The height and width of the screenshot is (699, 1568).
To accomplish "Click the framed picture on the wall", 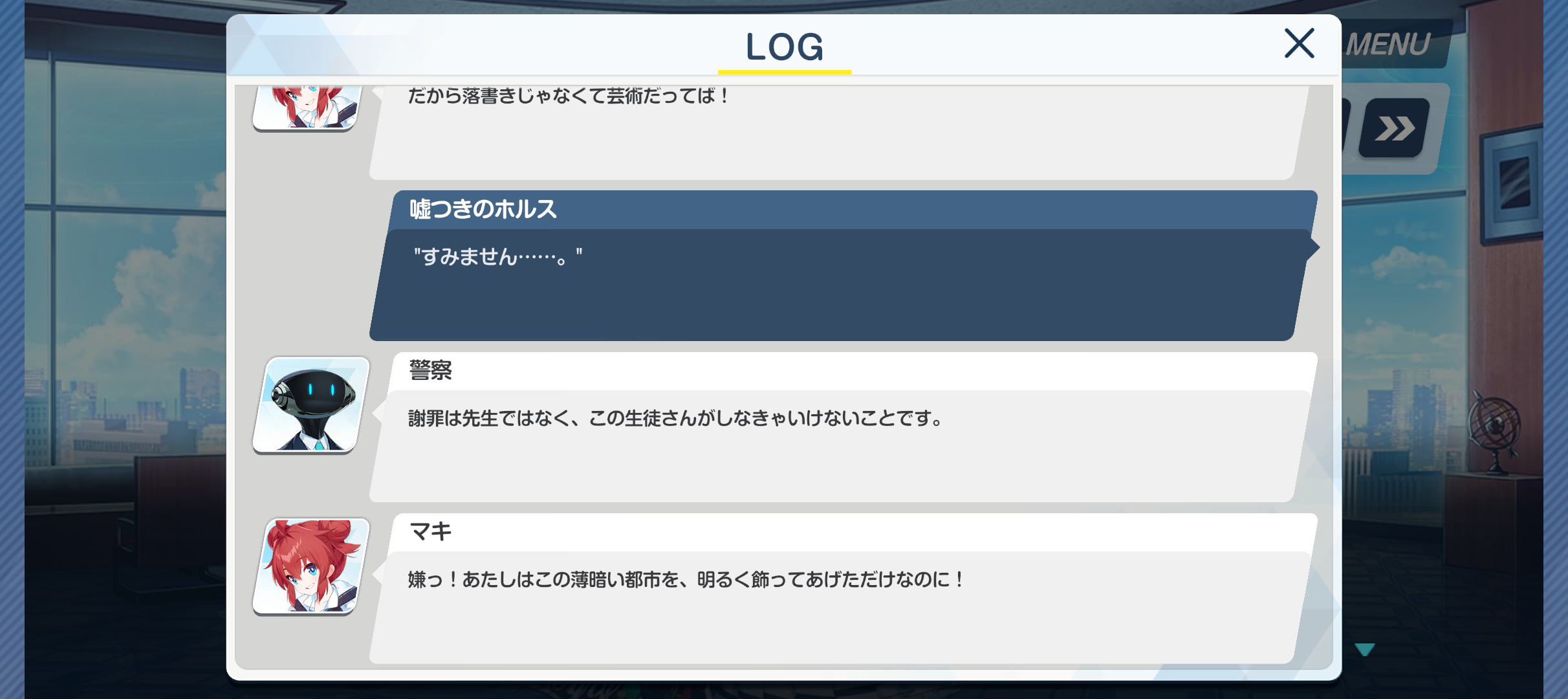I will pos(1510,184).
